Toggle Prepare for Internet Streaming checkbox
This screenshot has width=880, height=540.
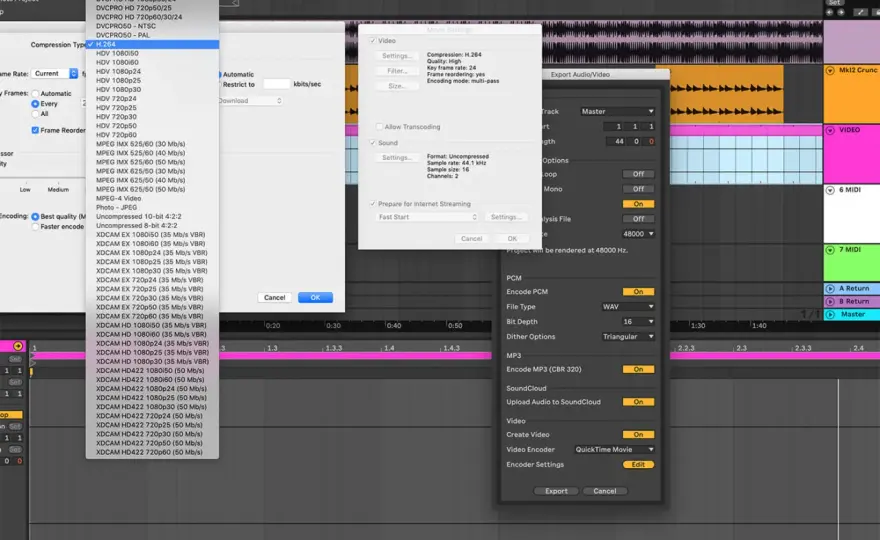(373, 204)
